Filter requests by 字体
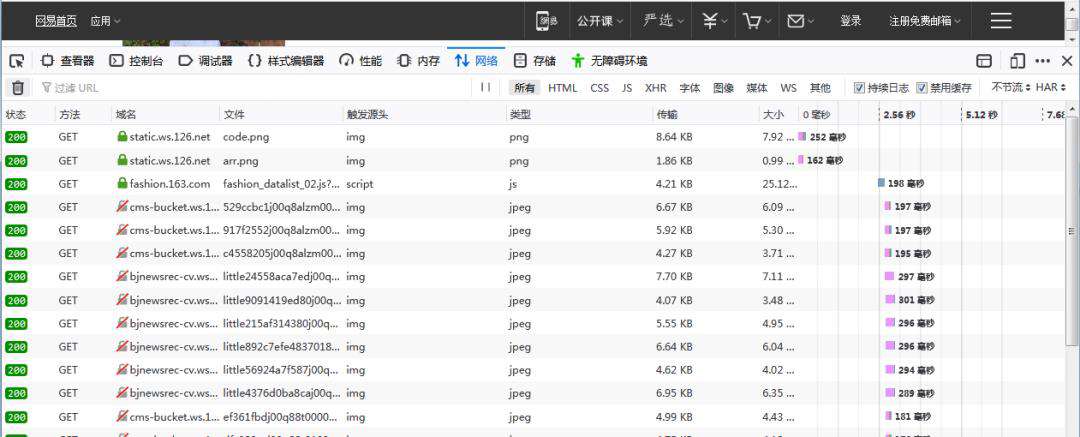 click(689, 88)
